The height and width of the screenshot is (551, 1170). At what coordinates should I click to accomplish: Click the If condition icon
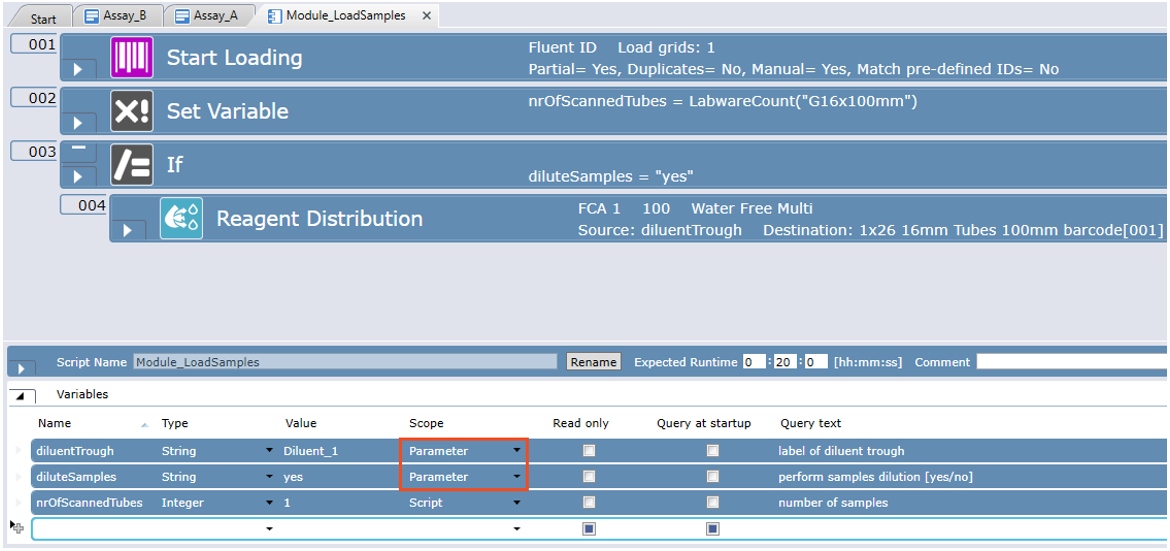[x=131, y=165]
